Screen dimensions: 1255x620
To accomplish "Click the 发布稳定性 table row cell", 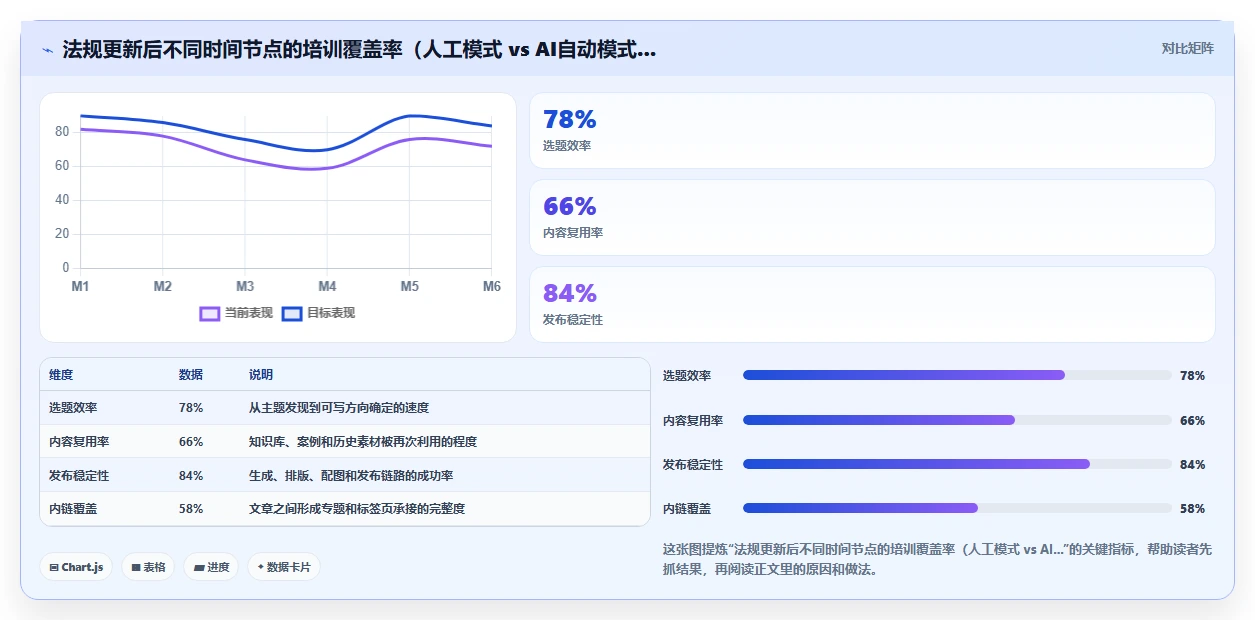I will point(79,475).
